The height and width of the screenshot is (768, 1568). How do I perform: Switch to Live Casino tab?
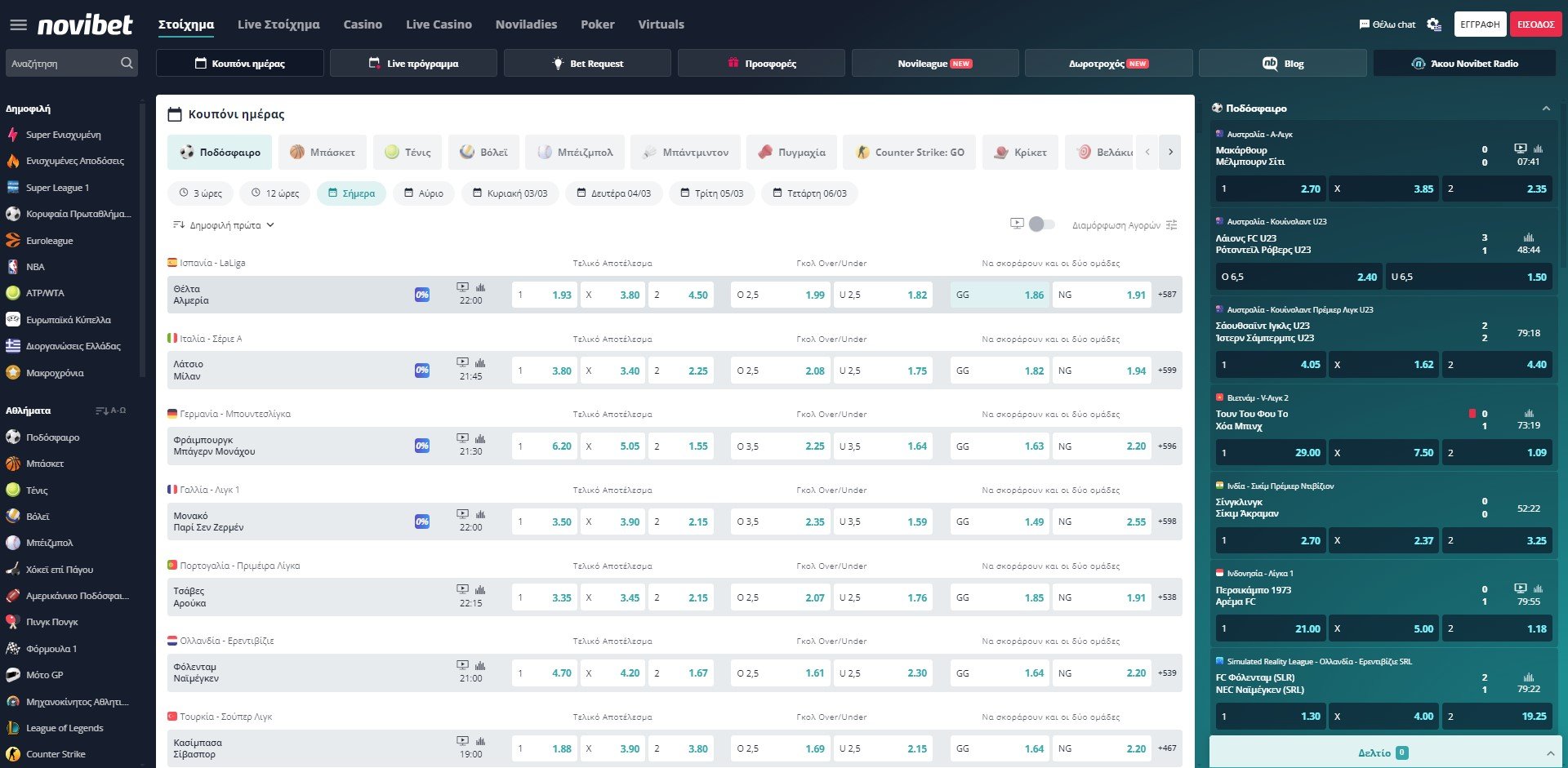(439, 24)
